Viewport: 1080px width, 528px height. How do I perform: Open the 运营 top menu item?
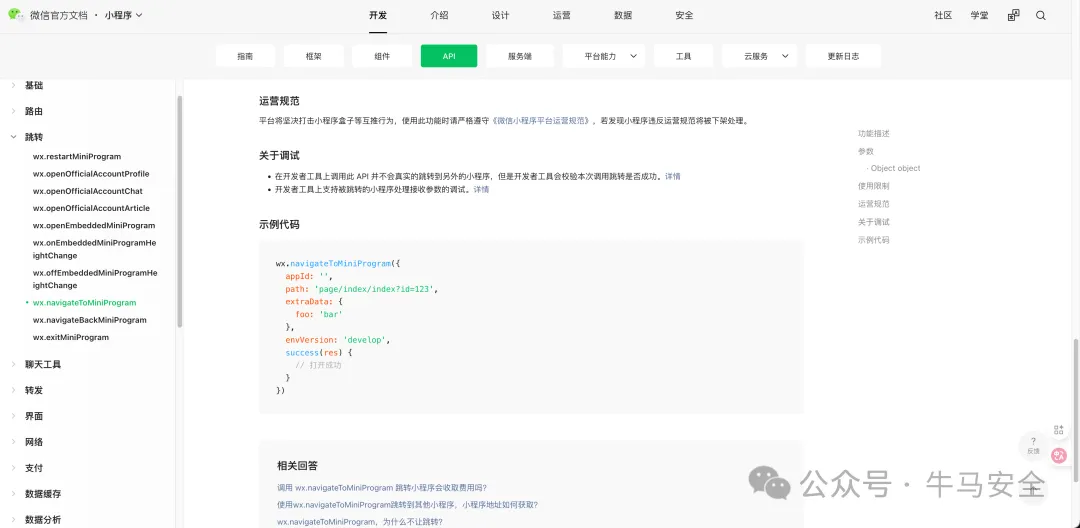tap(561, 15)
